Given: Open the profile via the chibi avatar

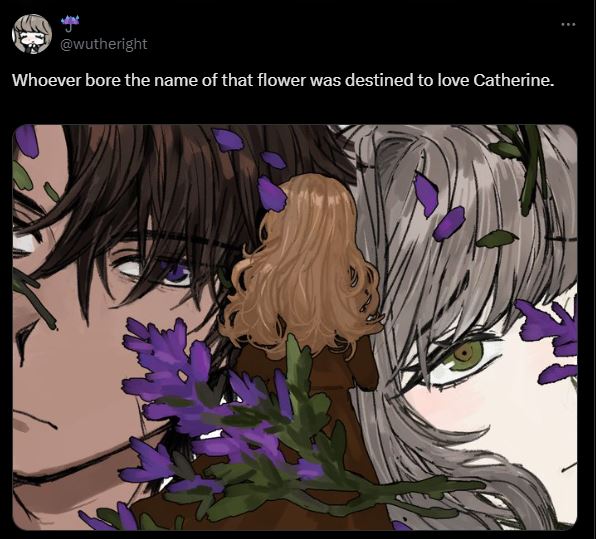Looking at the screenshot, I should pyautogui.click(x=32, y=34).
